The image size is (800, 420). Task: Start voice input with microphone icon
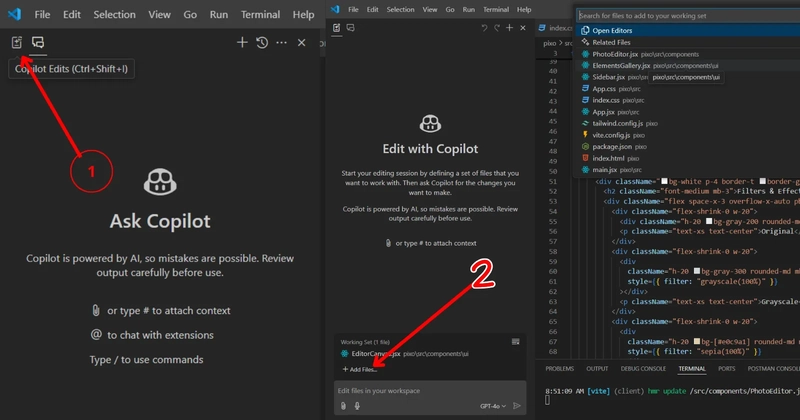click(357, 406)
